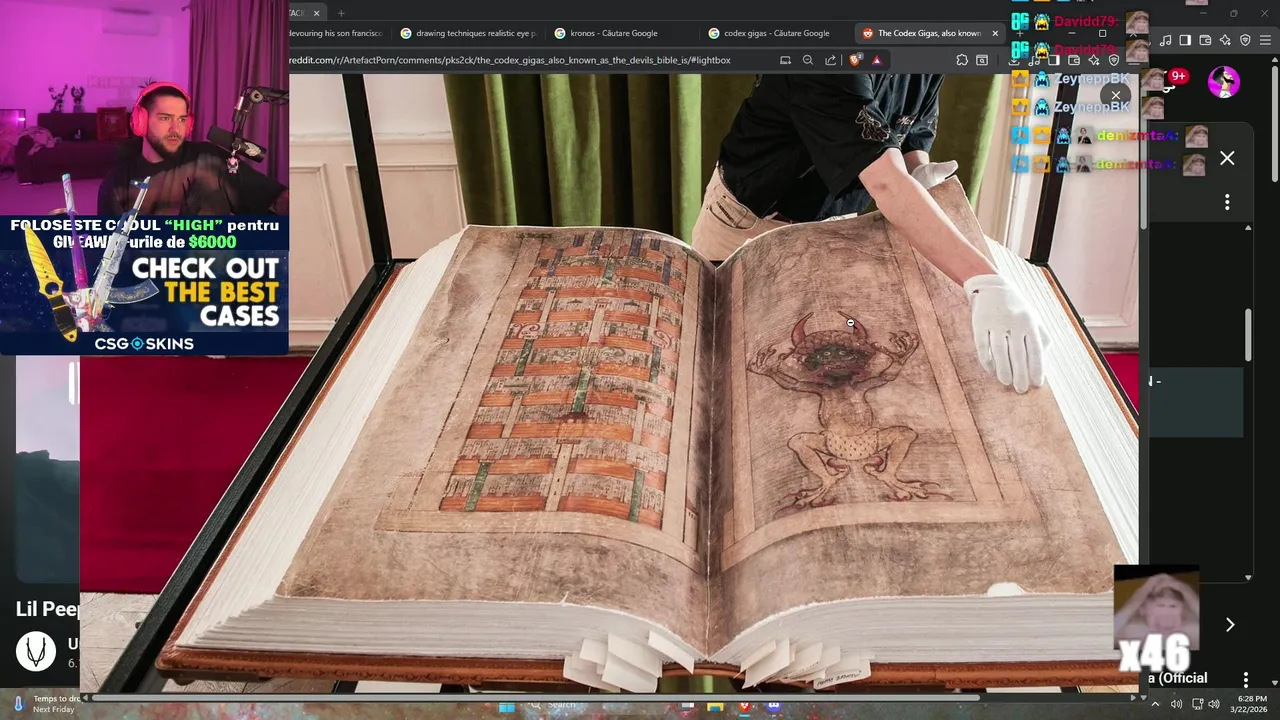Click the zoom magnifier icon in address bar
This screenshot has width=1280, height=720.
tap(808, 60)
